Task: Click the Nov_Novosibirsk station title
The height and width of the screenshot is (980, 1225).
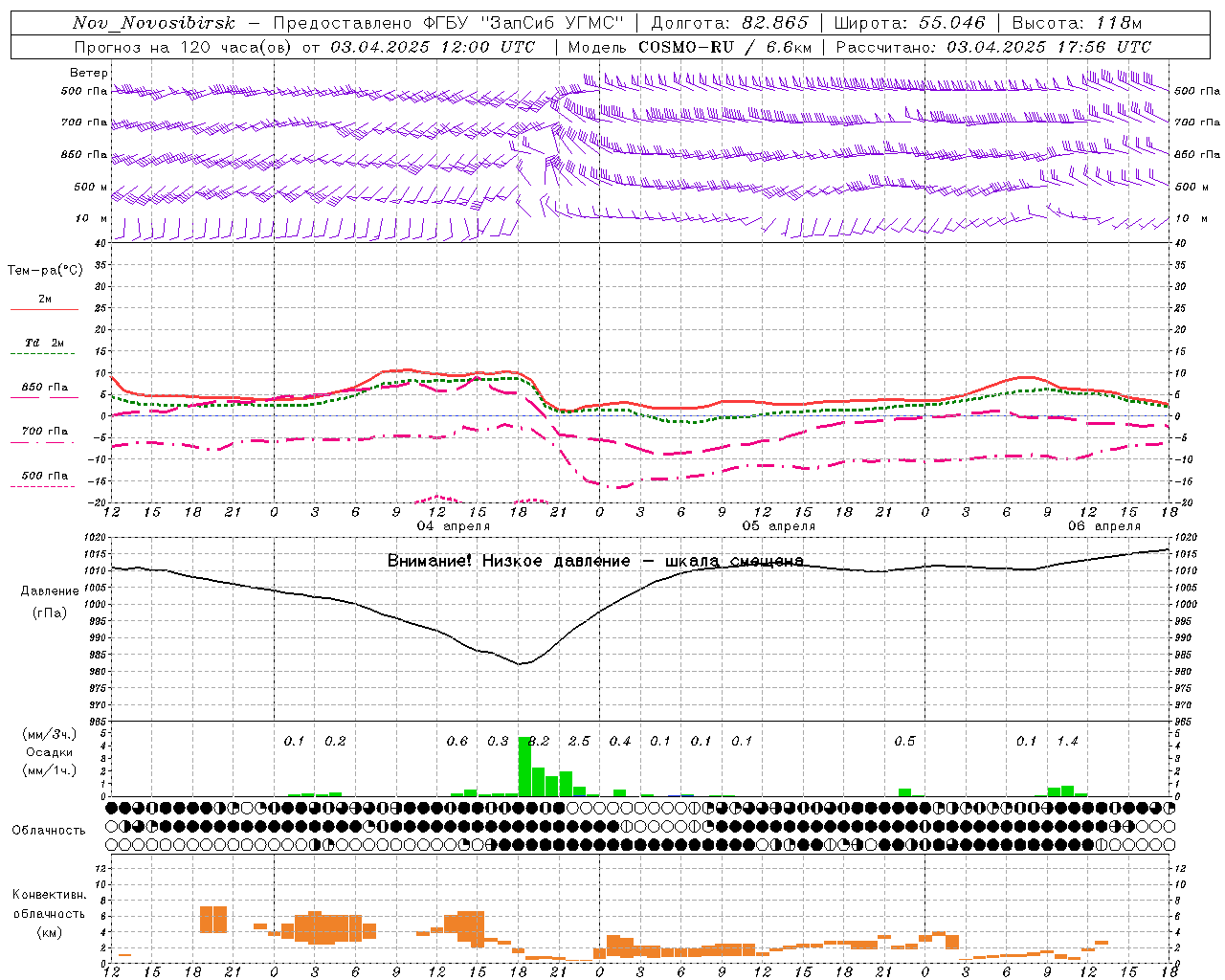Action: [x=153, y=24]
